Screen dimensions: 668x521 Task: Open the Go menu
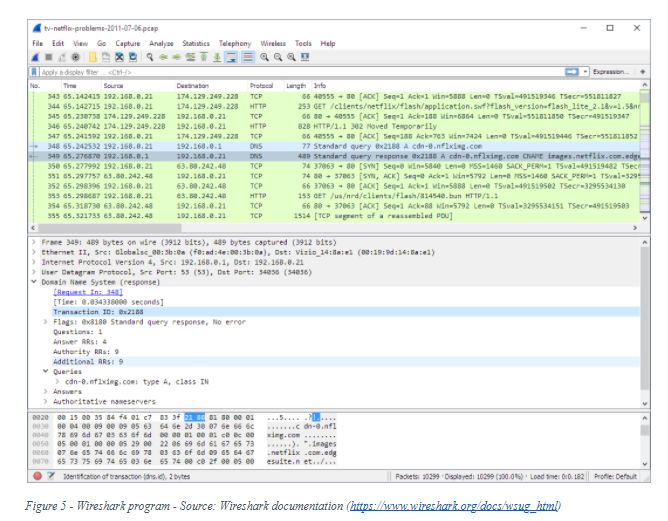click(101, 43)
